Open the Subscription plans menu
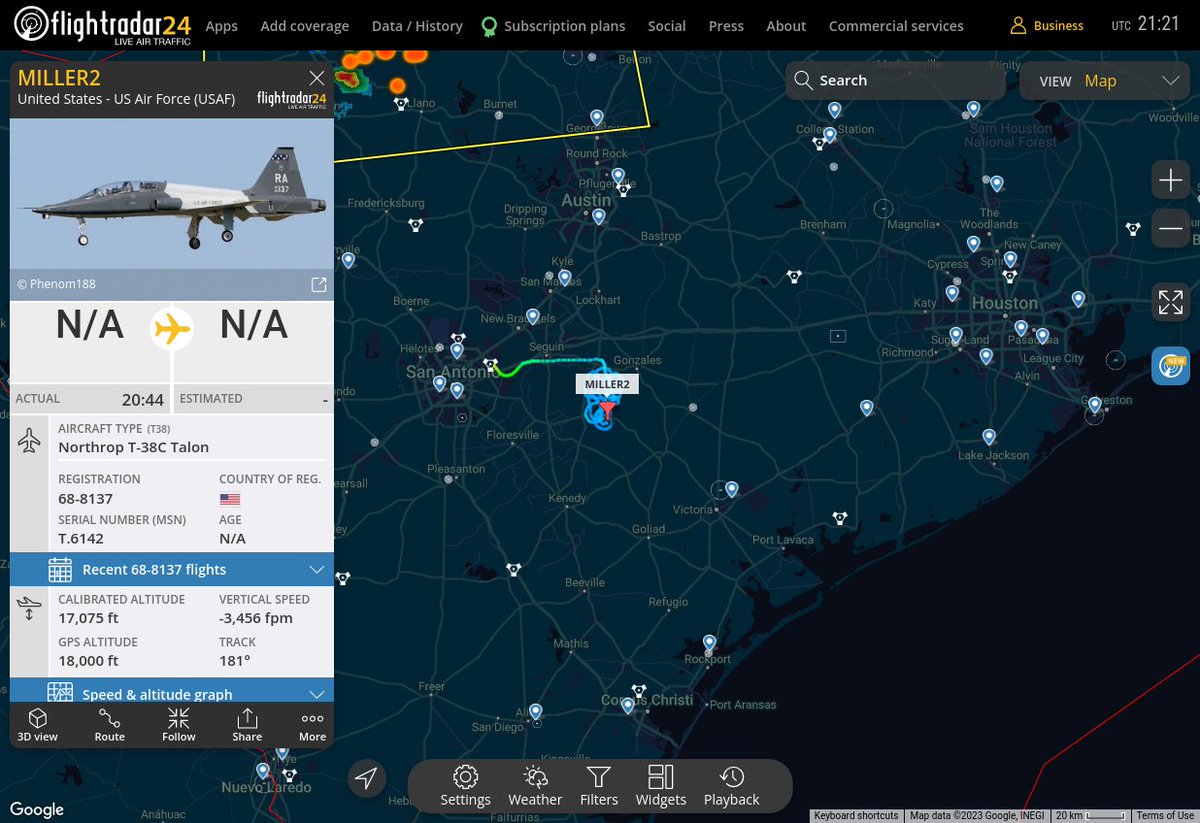This screenshot has width=1200, height=823. point(563,26)
